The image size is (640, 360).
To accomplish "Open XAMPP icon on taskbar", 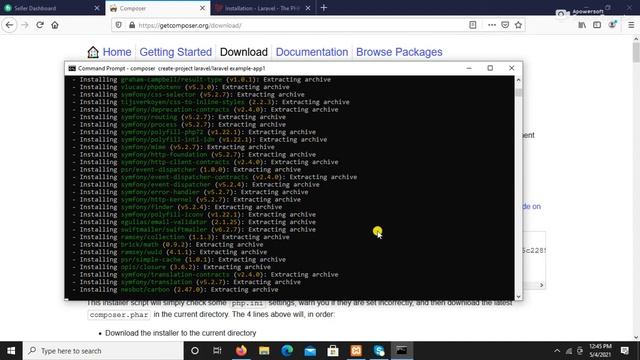I will (x=356, y=351).
